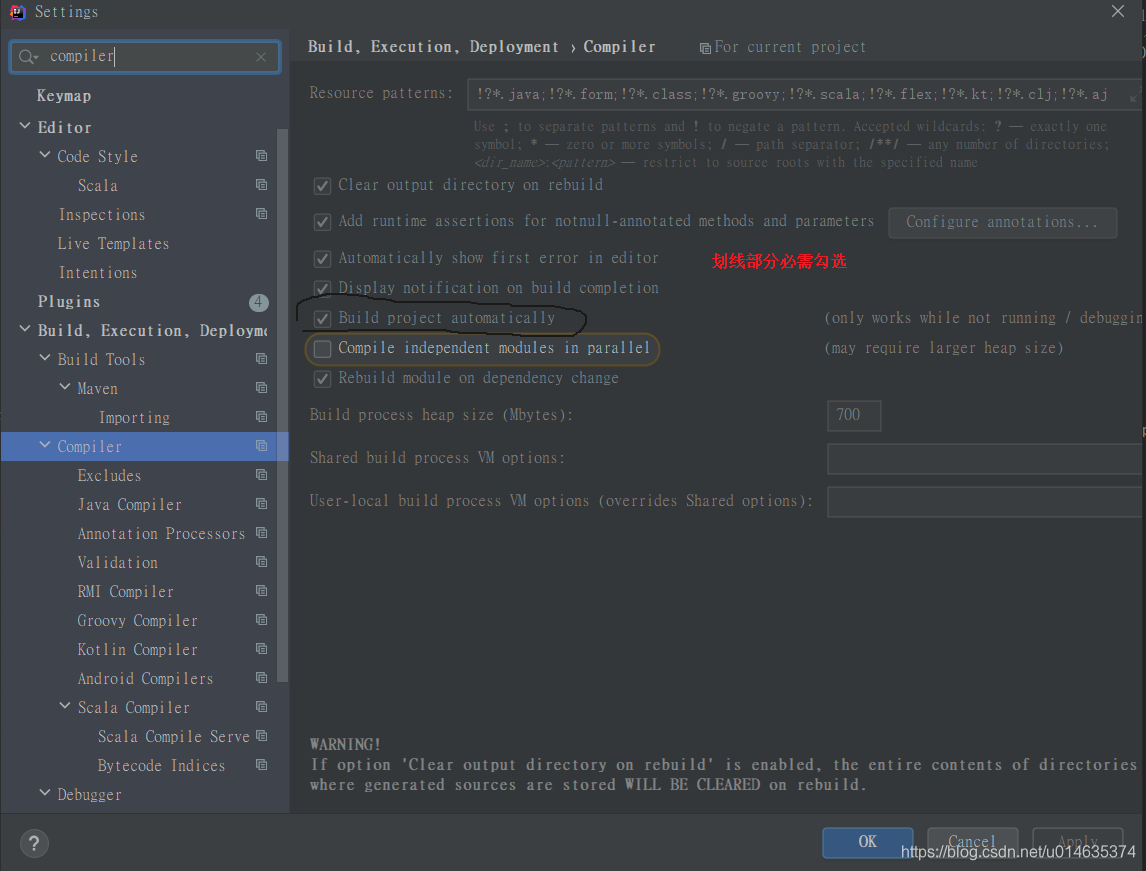
Task: Click project-level icon beside RMI Compiler
Action: point(261,591)
